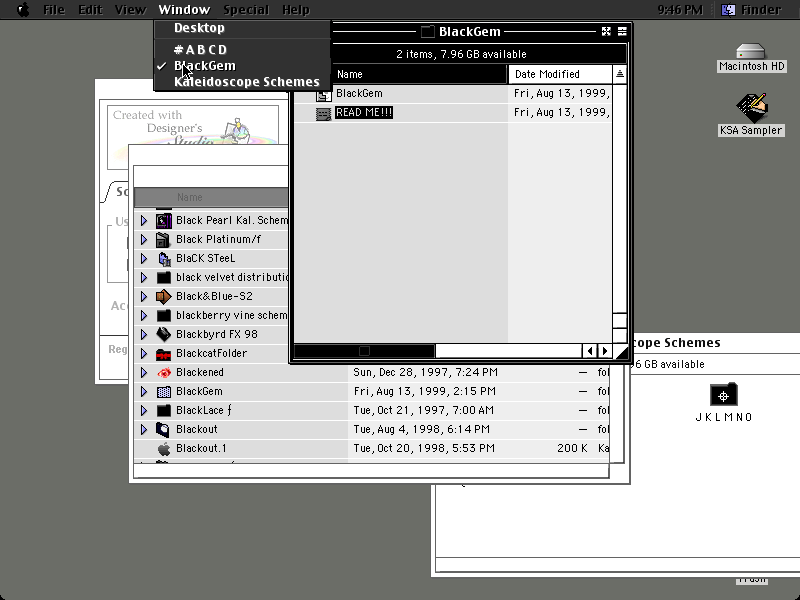Image resolution: width=800 pixels, height=600 pixels.
Task: Click the zoom box on the BlackGem title bar
Action: pos(606,32)
